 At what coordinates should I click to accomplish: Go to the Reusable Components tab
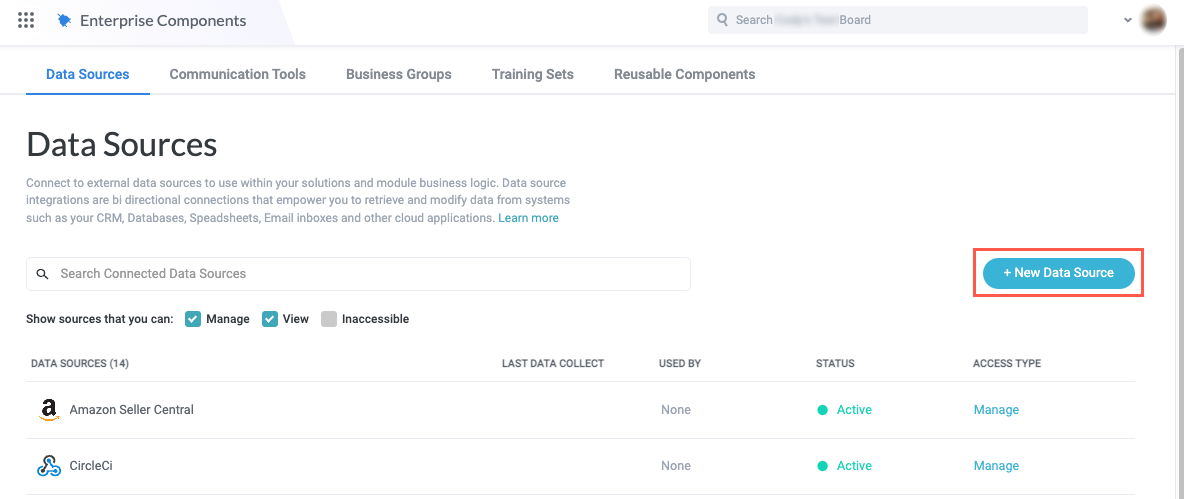click(x=684, y=74)
